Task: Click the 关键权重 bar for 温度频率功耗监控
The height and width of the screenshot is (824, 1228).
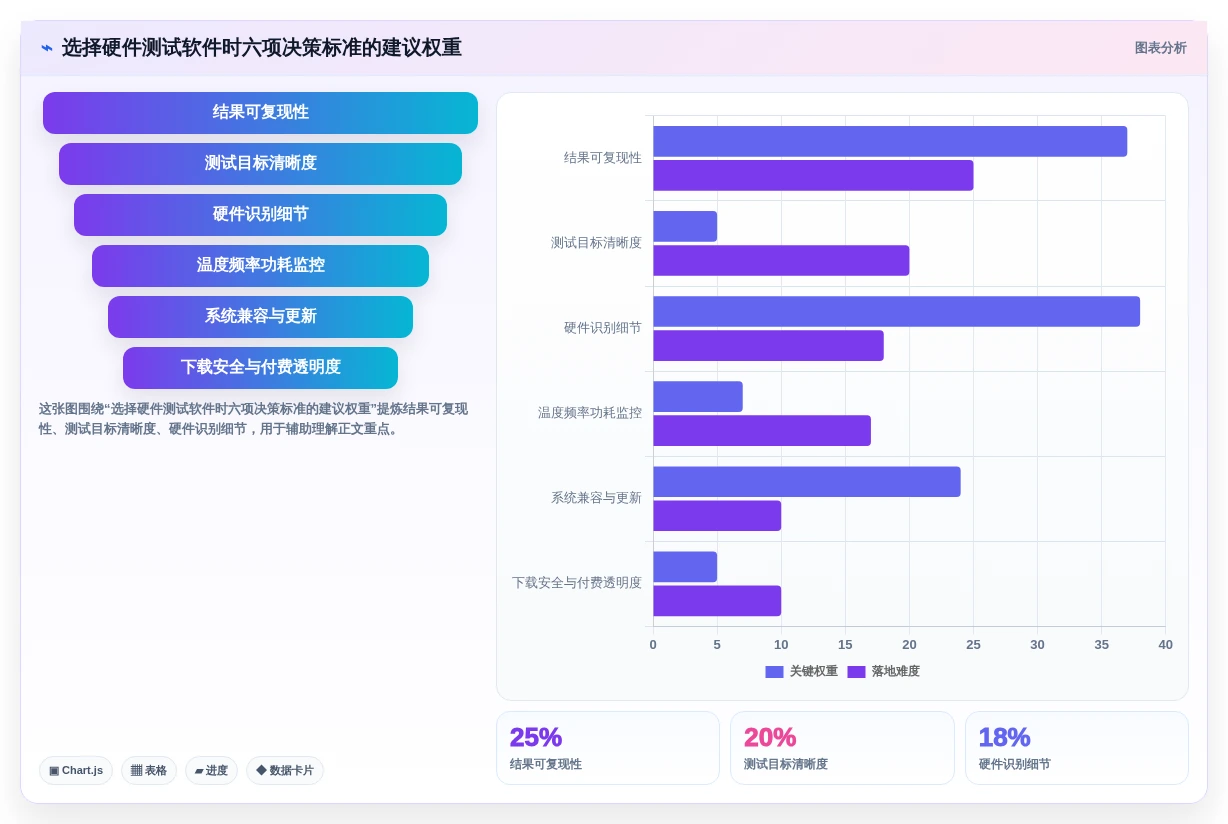Action: [x=698, y=396]
